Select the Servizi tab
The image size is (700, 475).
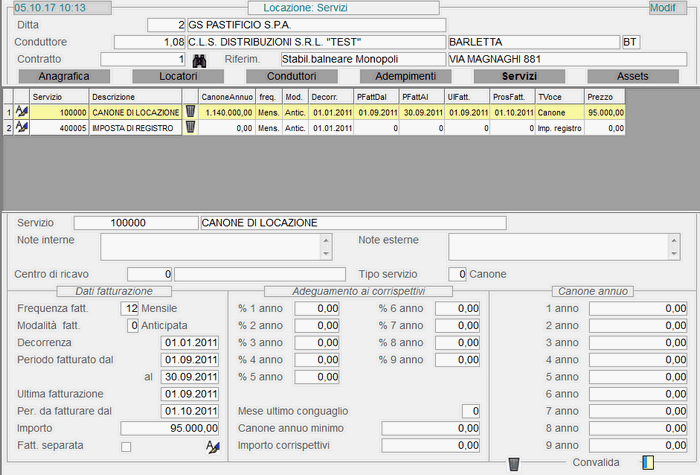coord(519,76)
